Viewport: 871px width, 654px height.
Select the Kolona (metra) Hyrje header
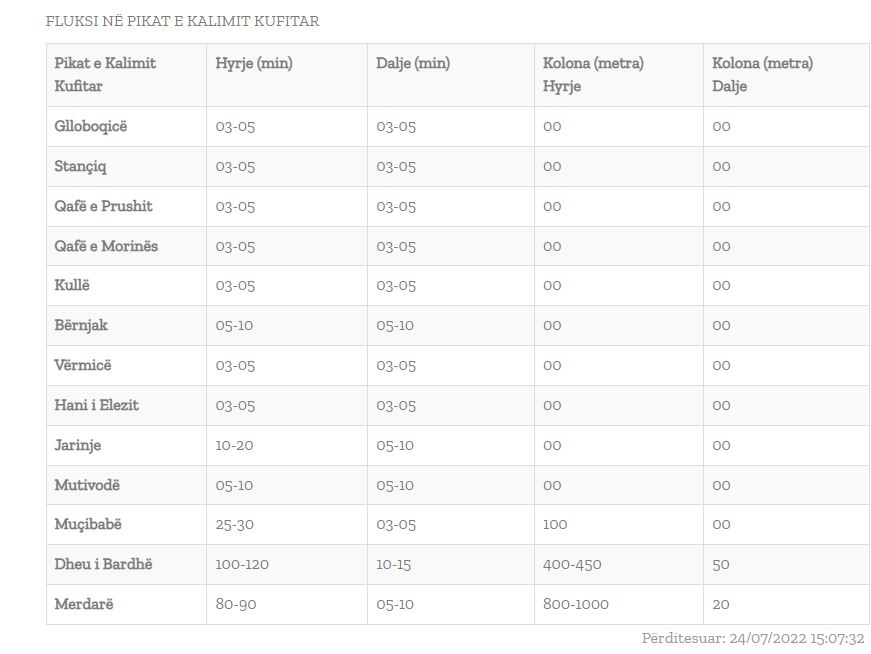tap(593, 74)
